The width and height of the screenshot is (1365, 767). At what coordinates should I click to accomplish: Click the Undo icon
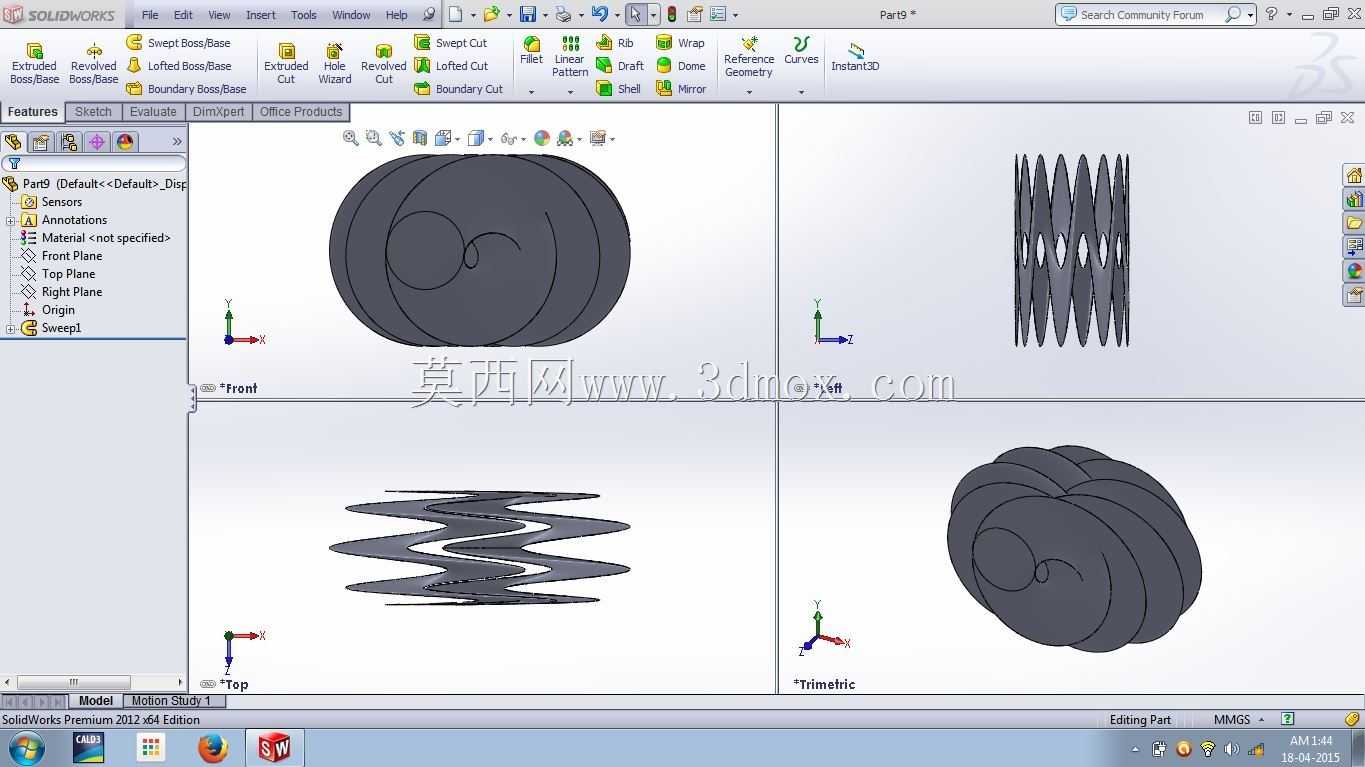click(599, 15)
